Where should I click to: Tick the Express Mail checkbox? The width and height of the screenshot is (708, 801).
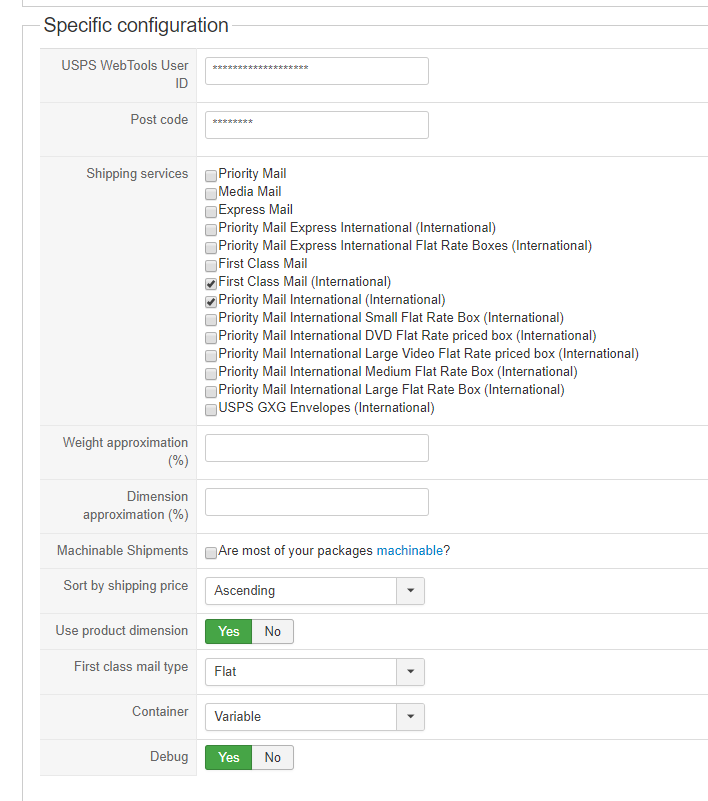[211, 211]
